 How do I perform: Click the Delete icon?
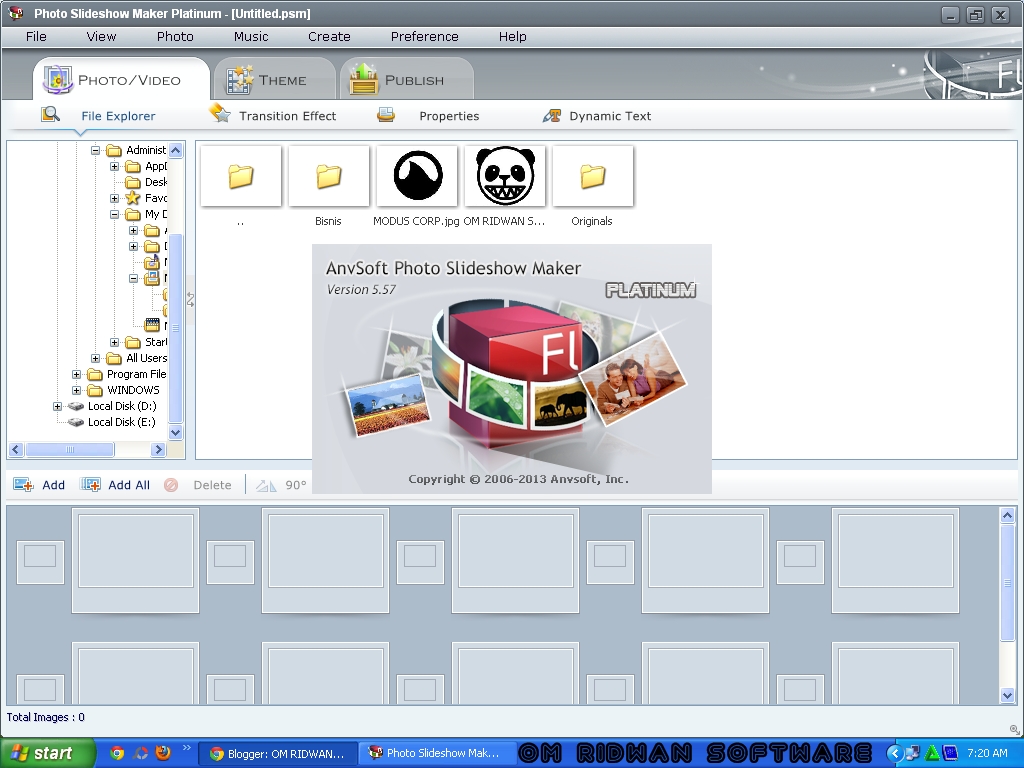tap(171, 485)
